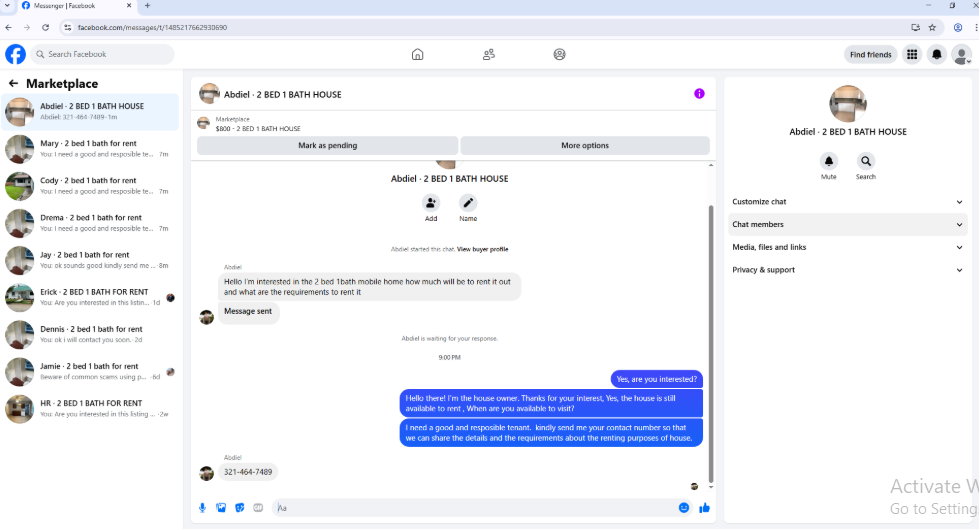Choose a sticker from the sticker icon
This screenshot has width=979, height=529.
click(240, 508)
